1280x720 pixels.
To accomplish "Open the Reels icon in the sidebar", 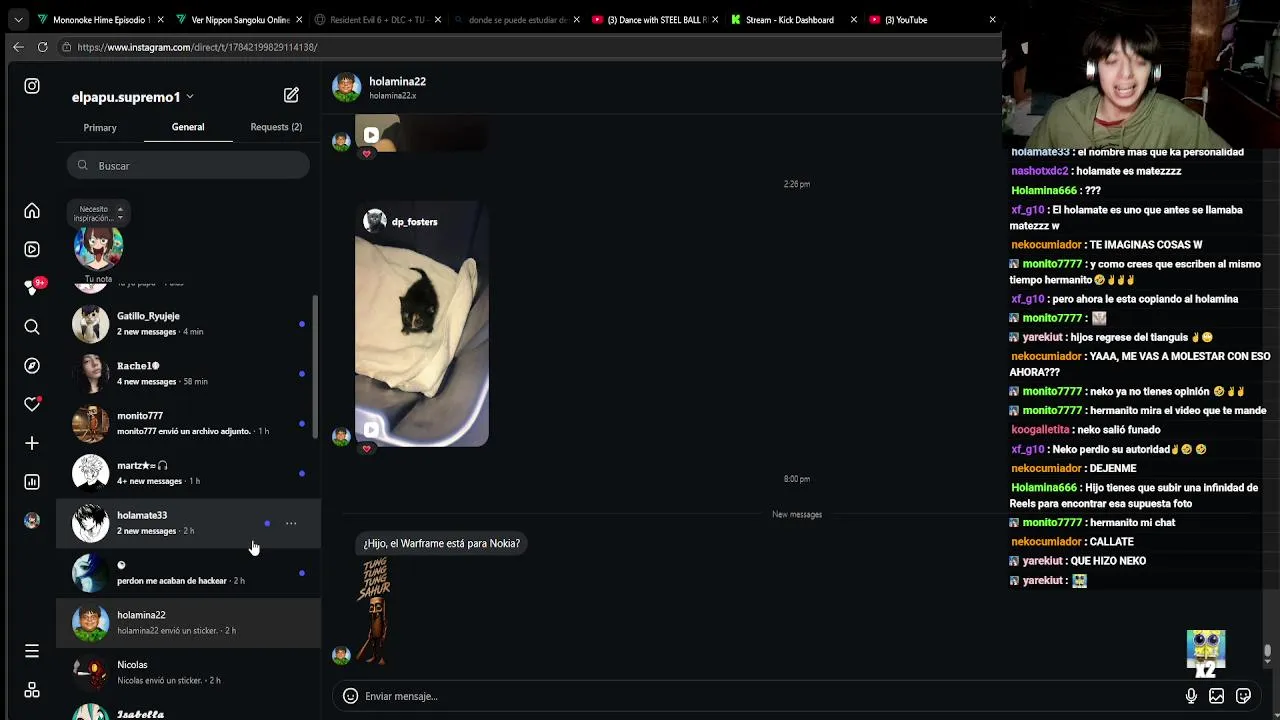I will pos(32,249).
